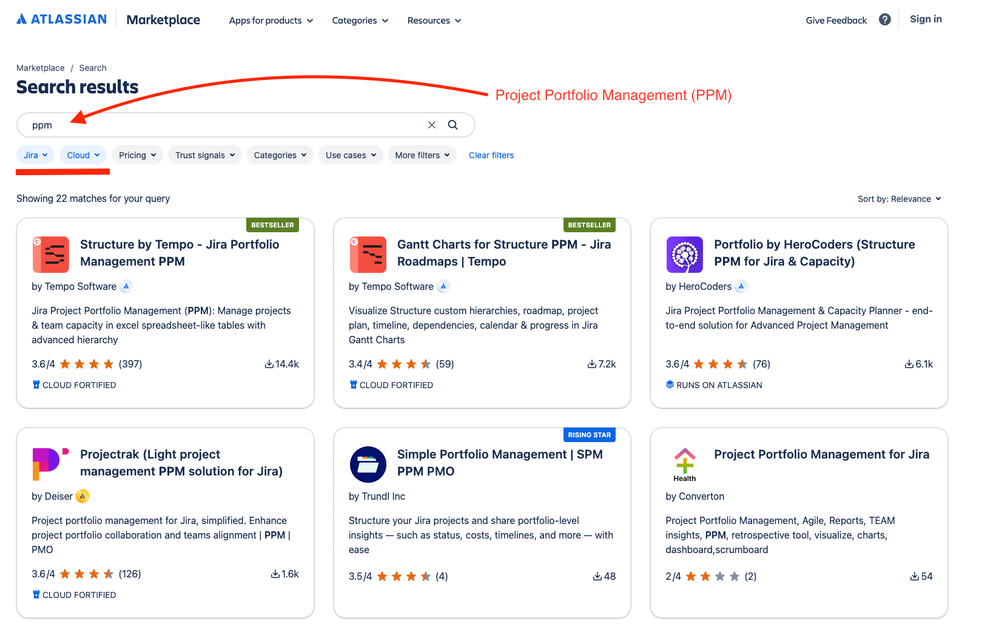Expand the Use cases filter
The image size is (999, 624).
click(x=350, y=155)
